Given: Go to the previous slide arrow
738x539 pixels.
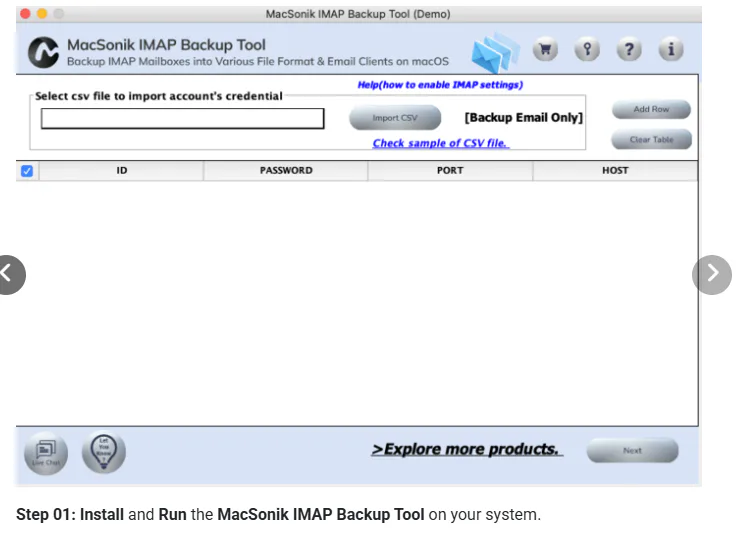Looking at the screenshot, I should (9, 275).
